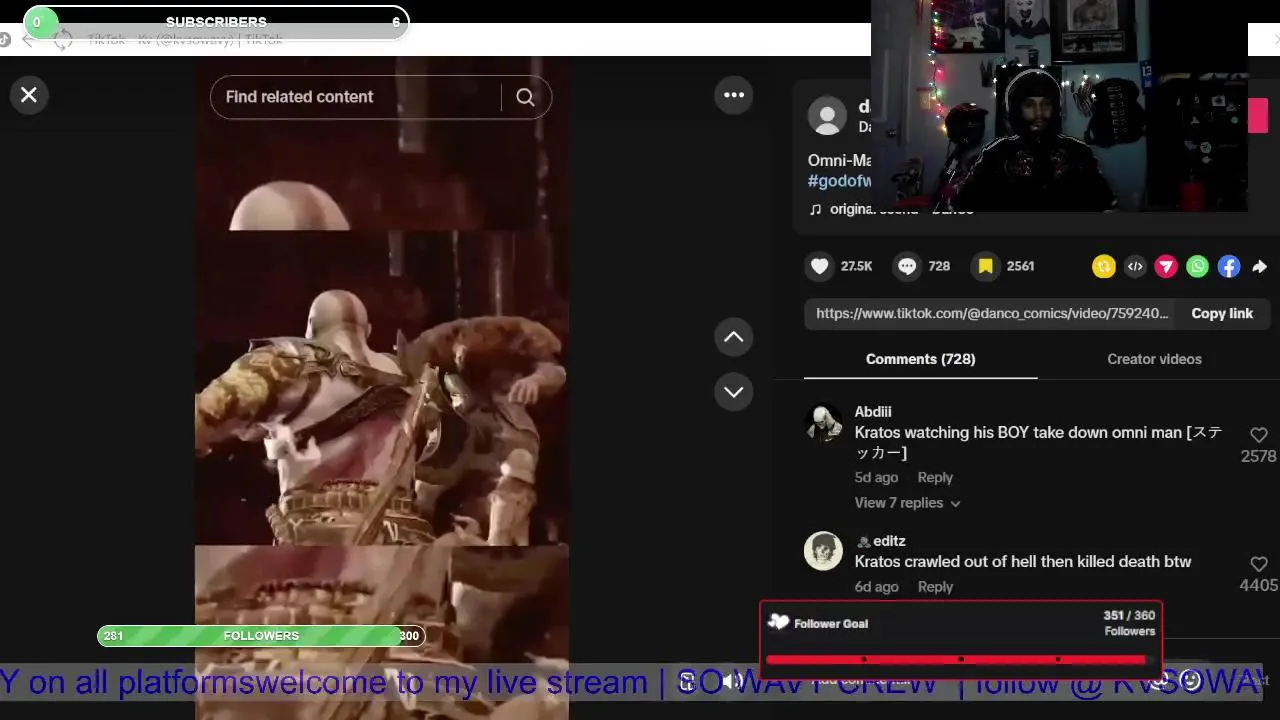1280x720 pixels.
Task: Open more share options arrow
Action: (1260, 266)
